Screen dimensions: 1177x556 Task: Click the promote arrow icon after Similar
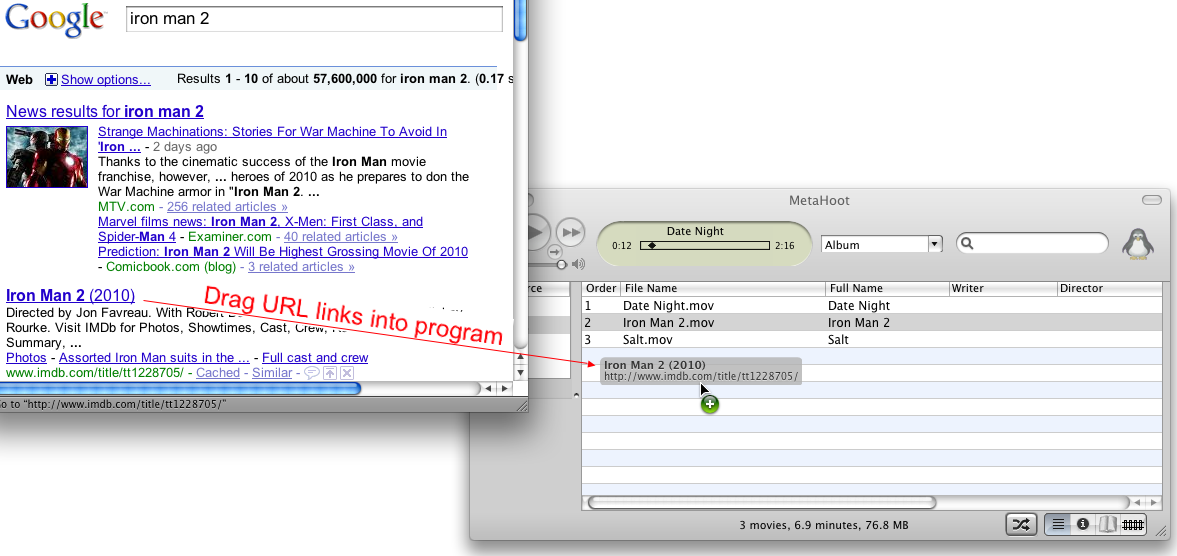(x=330, y=373)
